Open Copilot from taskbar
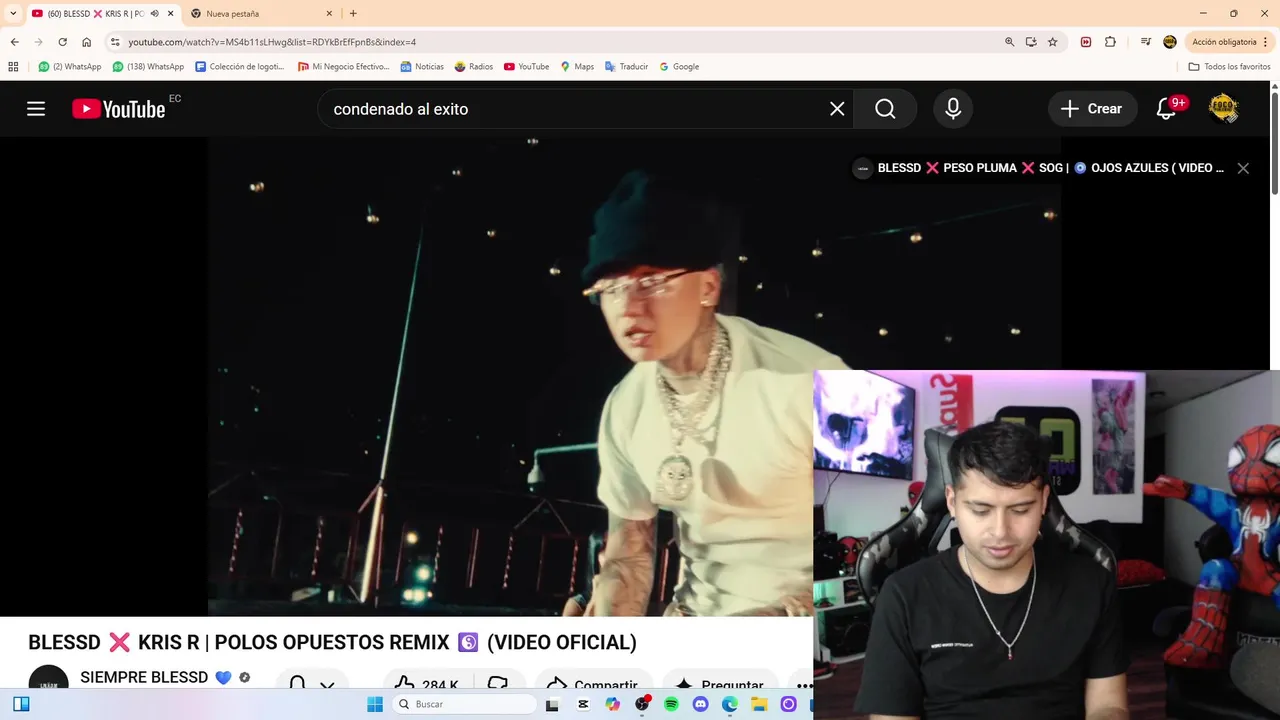 [613, 704]
